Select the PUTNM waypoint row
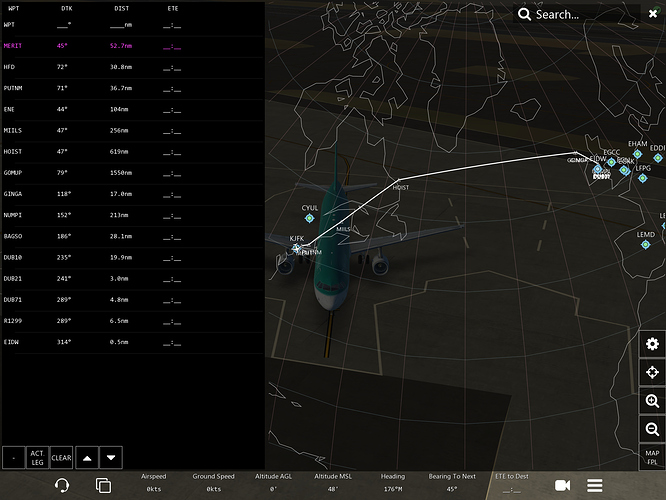The image size is (666, 500). [133, 88]
